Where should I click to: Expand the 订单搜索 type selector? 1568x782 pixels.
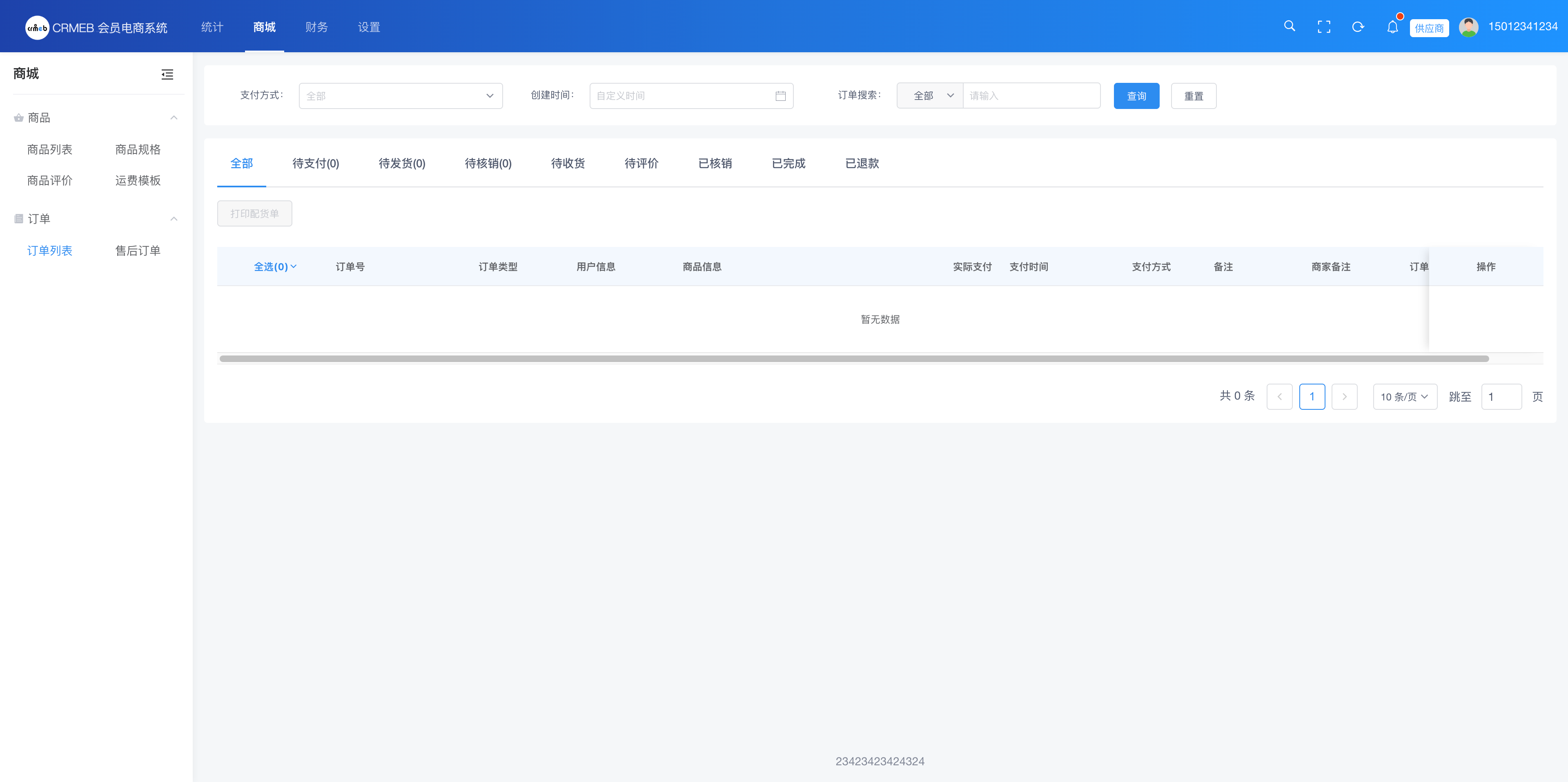click(929, 96)
